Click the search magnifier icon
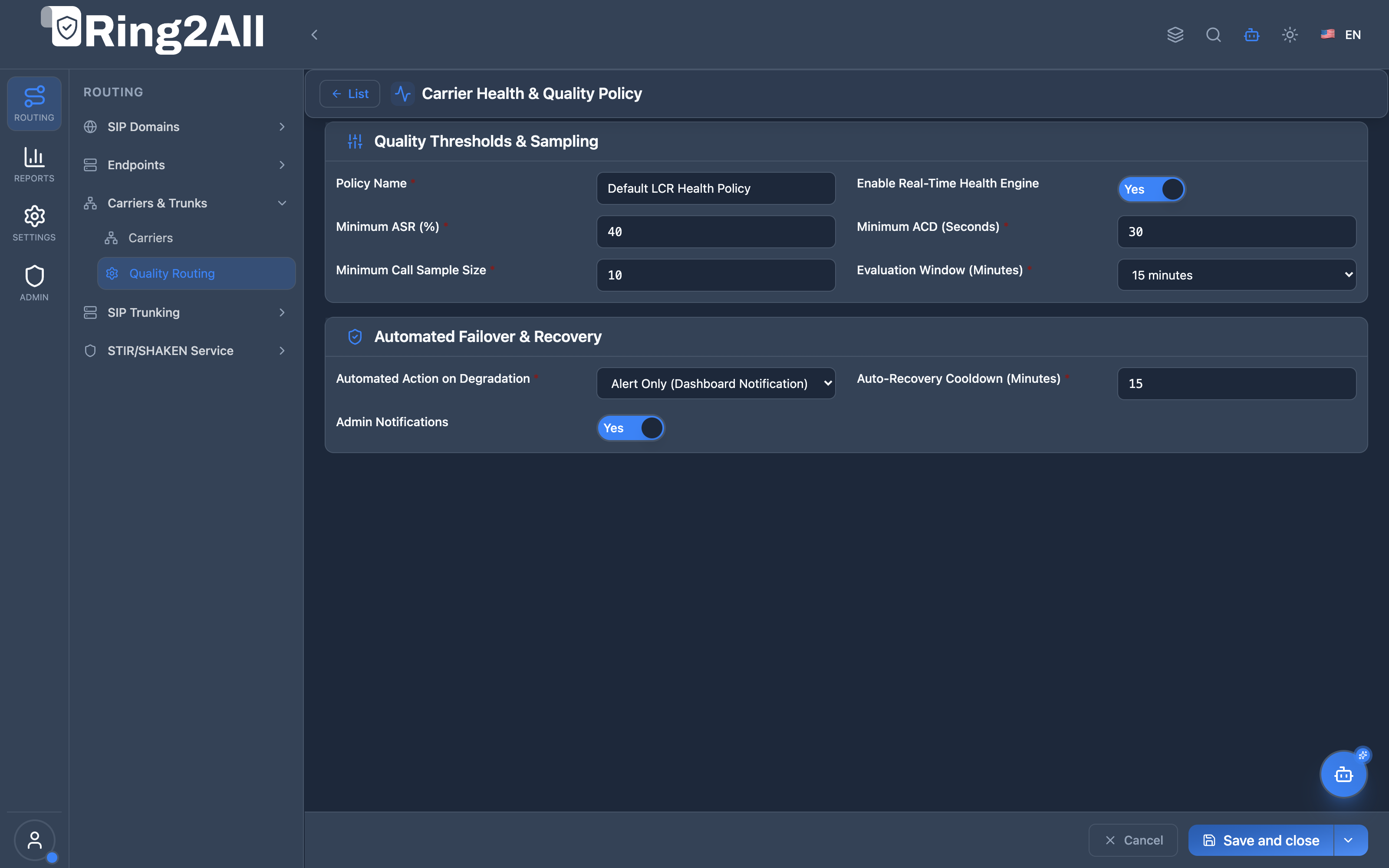1389x868 pixels. pyautogui.click(x=1213, y=34)
